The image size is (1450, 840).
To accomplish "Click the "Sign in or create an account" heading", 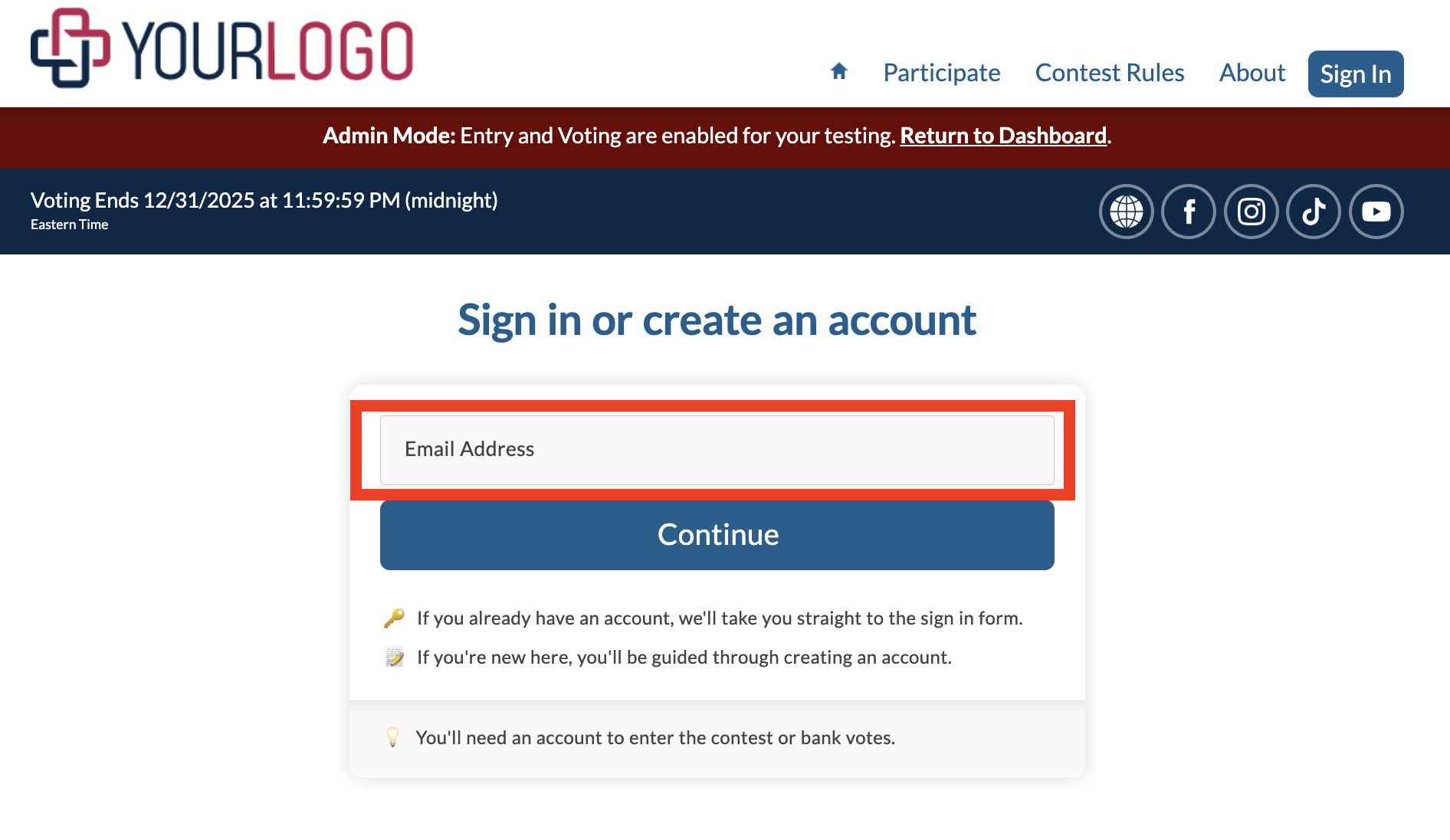I will point(717,320).
